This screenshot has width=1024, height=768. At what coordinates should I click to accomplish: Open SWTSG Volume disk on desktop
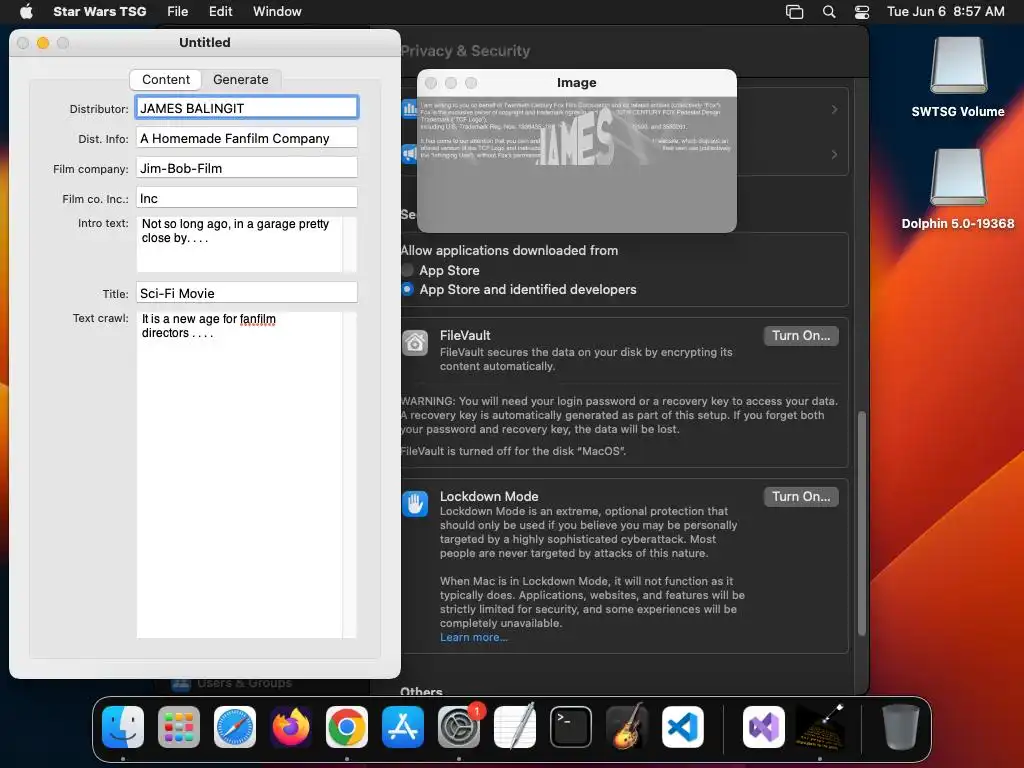click(958, 78)
